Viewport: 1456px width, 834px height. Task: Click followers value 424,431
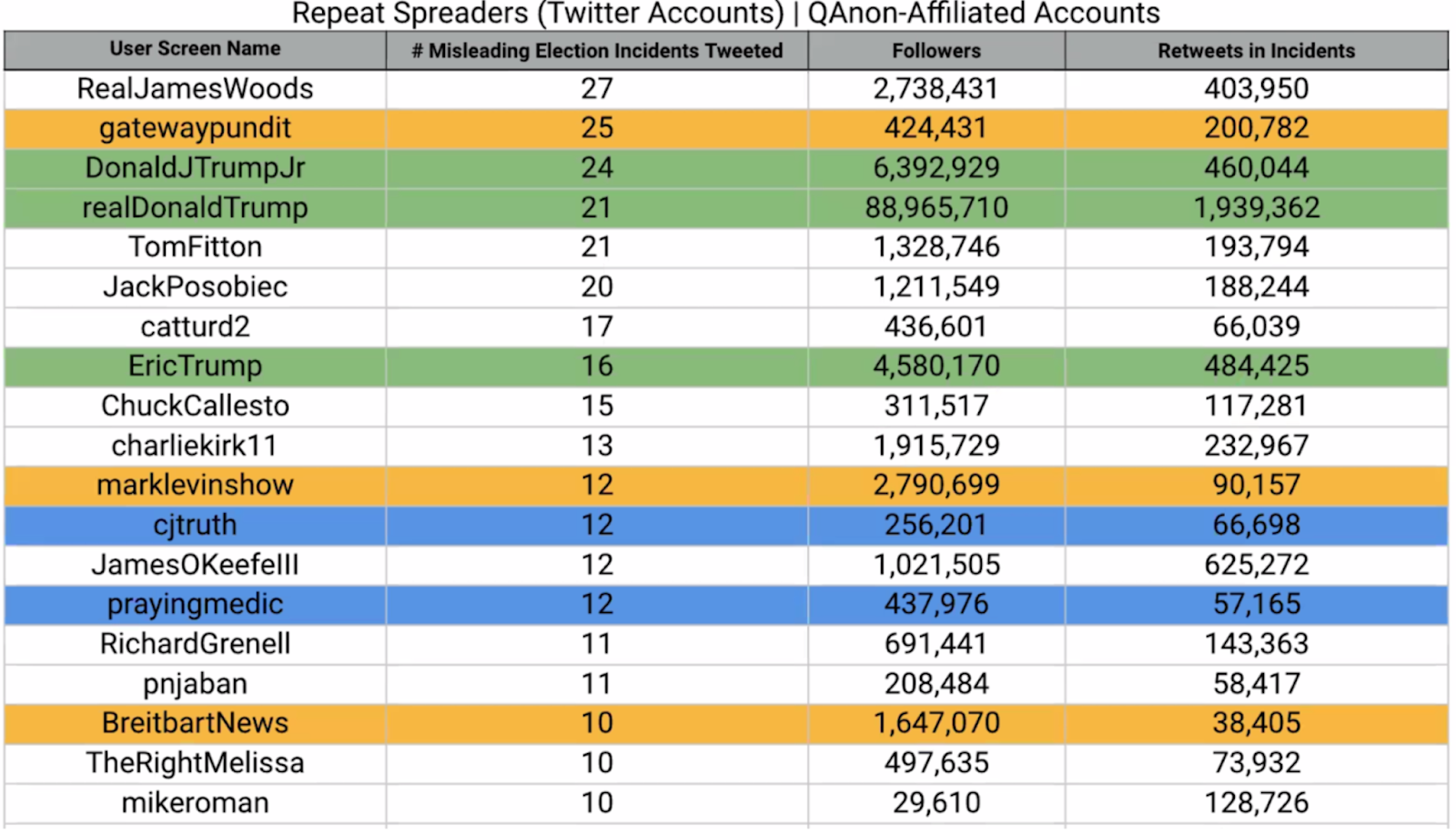tap(936, 128)
